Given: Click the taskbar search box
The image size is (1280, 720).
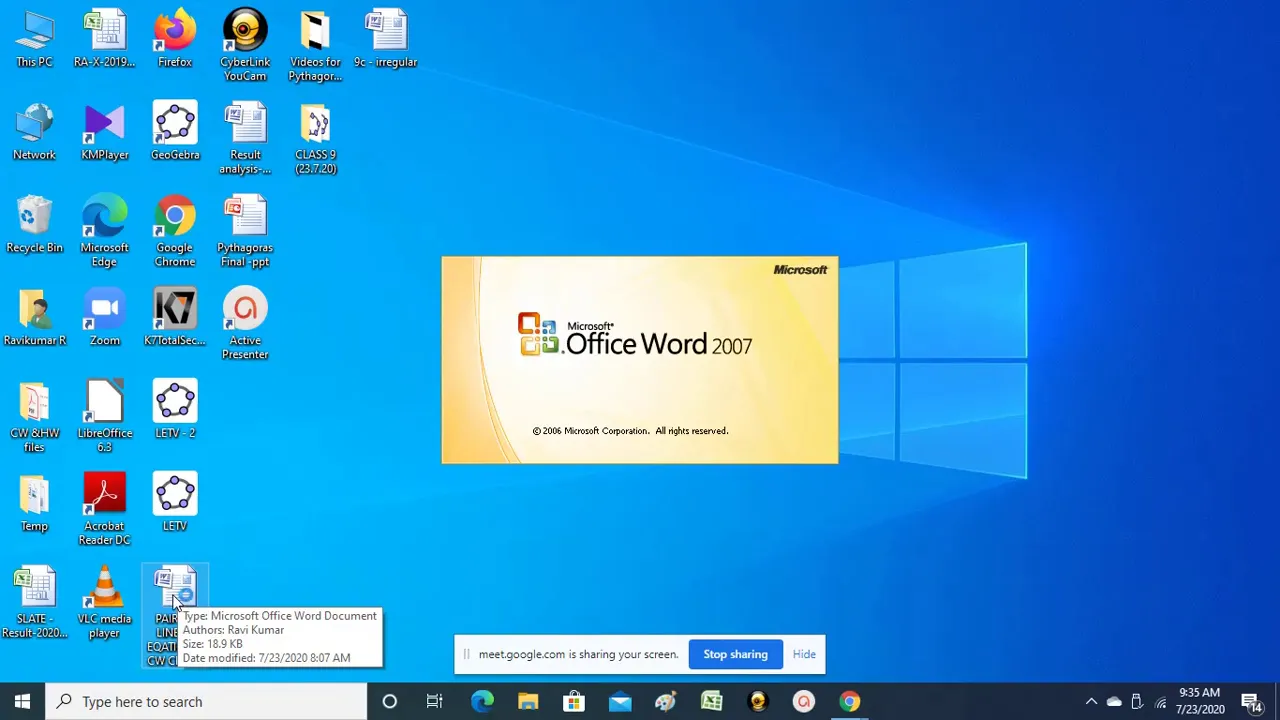Looking at the screenshot, I should coord(206,701).
